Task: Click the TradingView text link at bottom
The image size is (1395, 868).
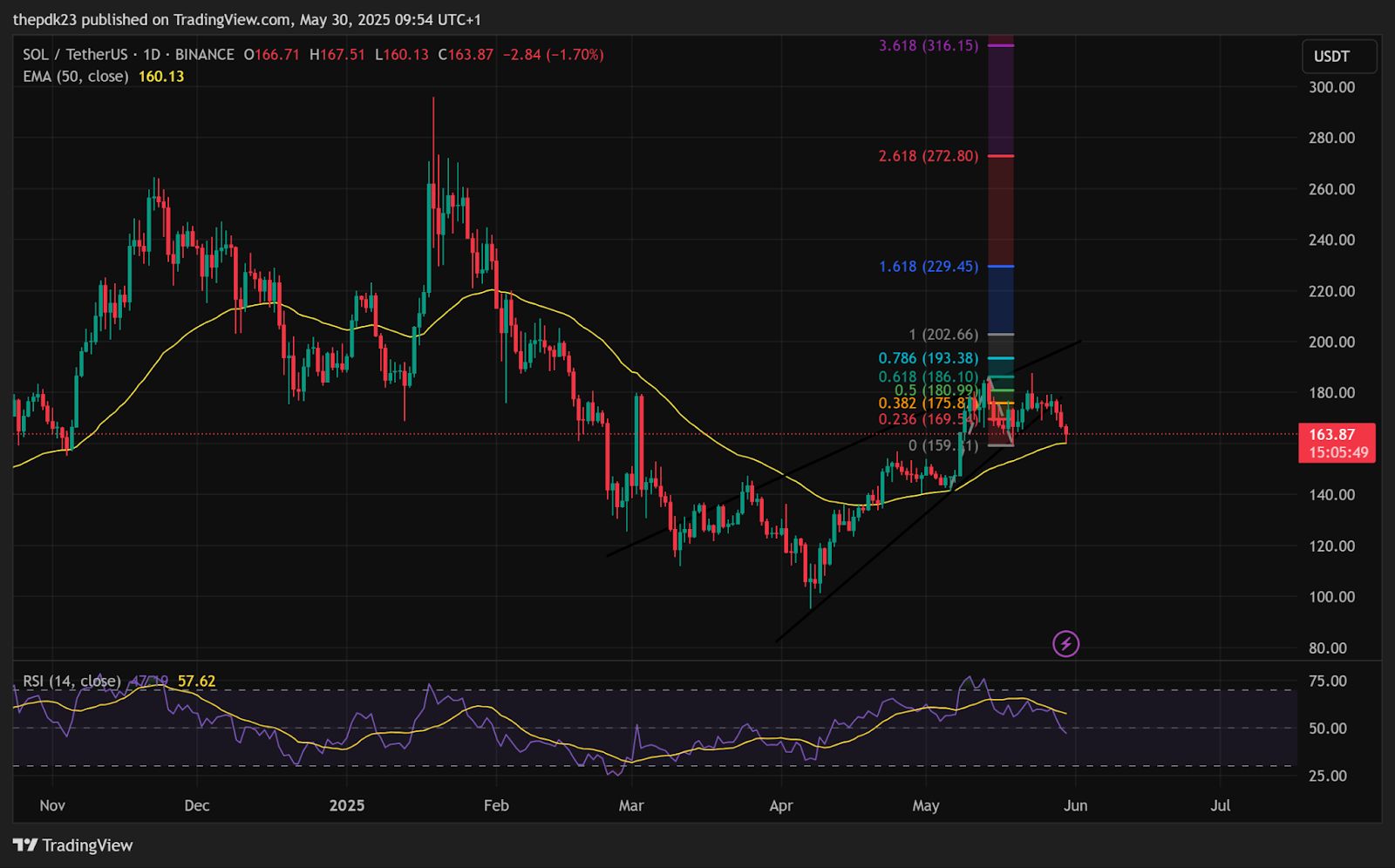Action: [x=87, y=845]
